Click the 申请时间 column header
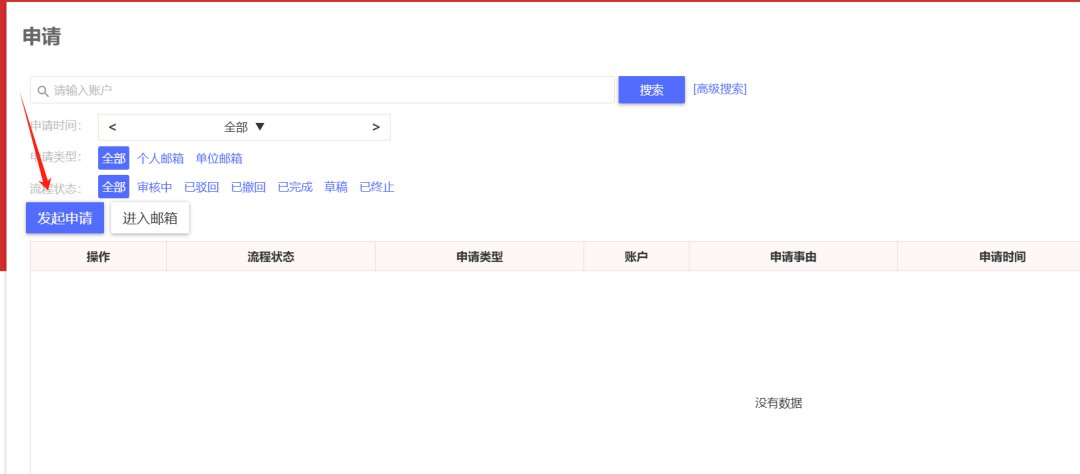Screen dimensions: 1080x474 click(x=1003, y=256)
